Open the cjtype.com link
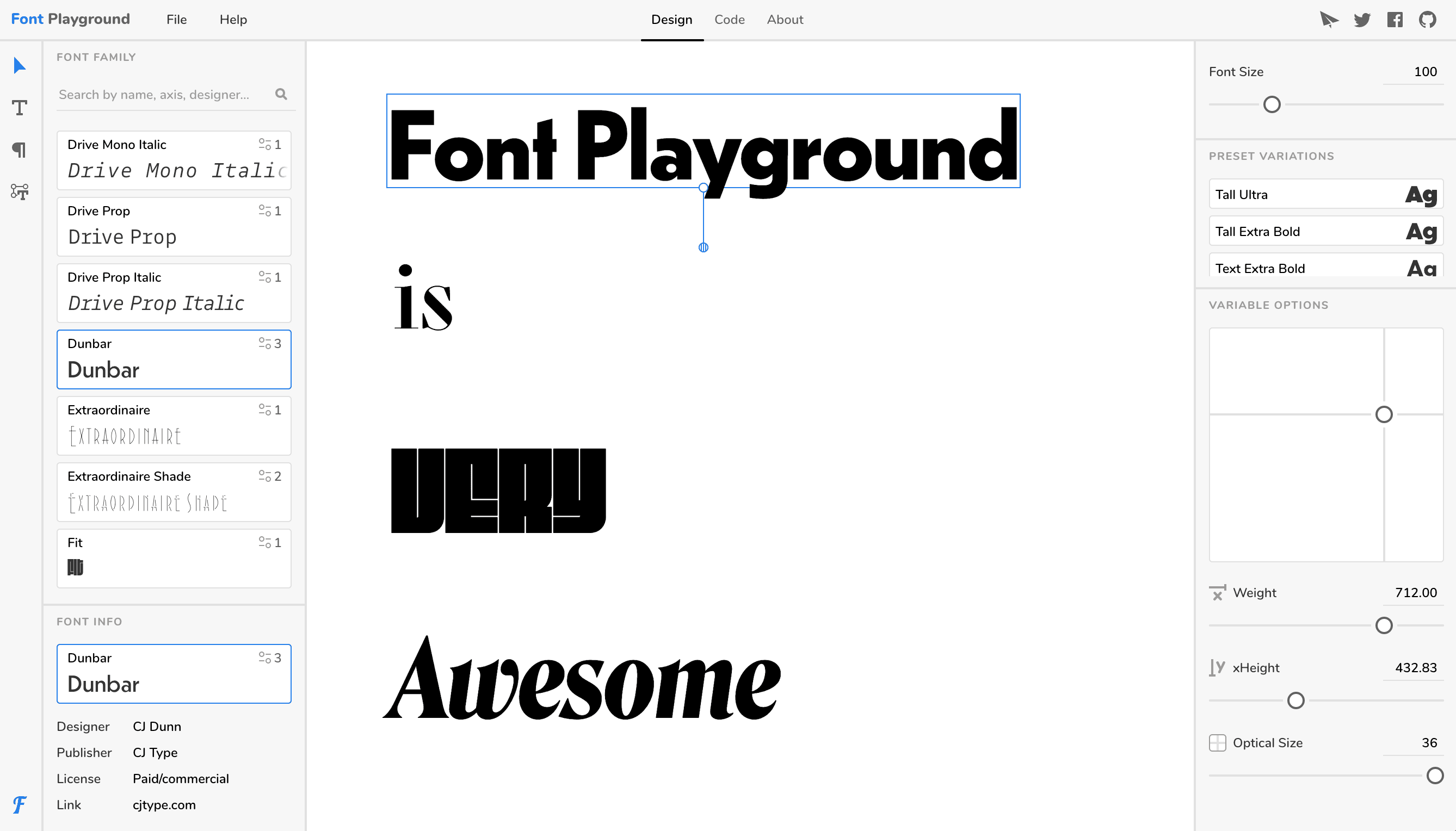Image resolution: width=1456 pixels, height=831 pixels. (x=164, y=805)
